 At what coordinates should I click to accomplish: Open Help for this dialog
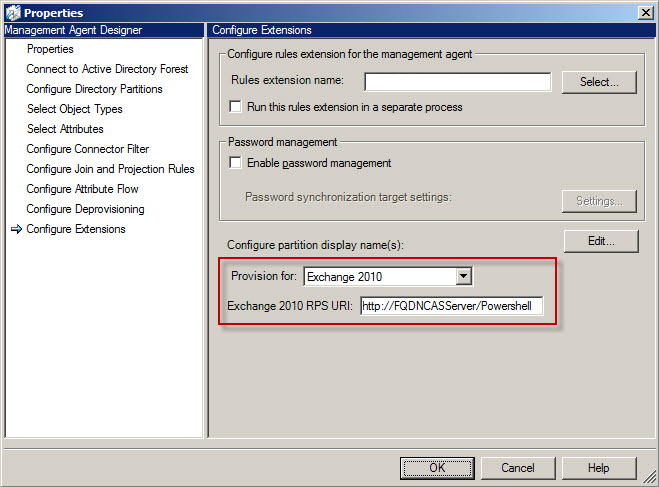(598, 467)
